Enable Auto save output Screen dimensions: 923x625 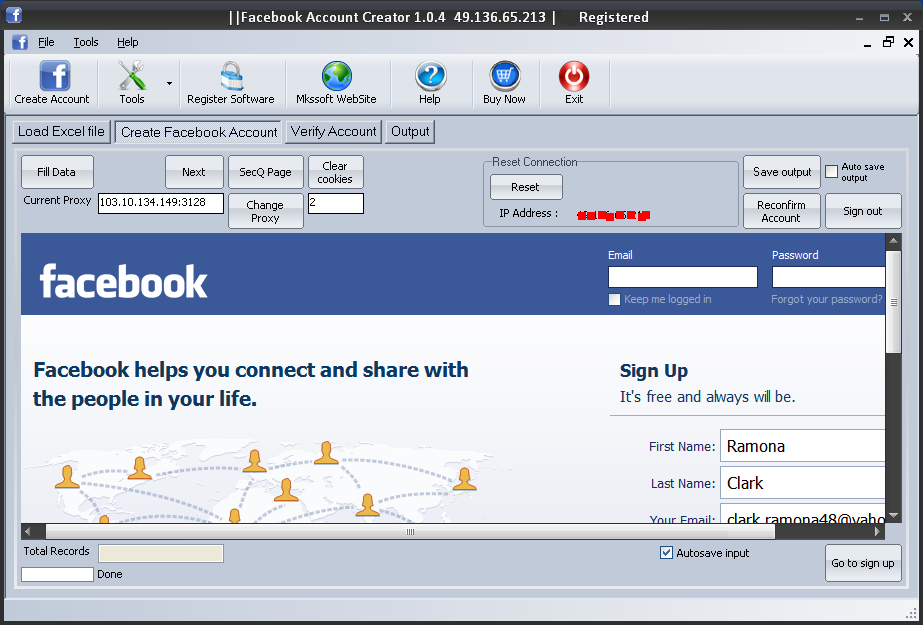831,171
